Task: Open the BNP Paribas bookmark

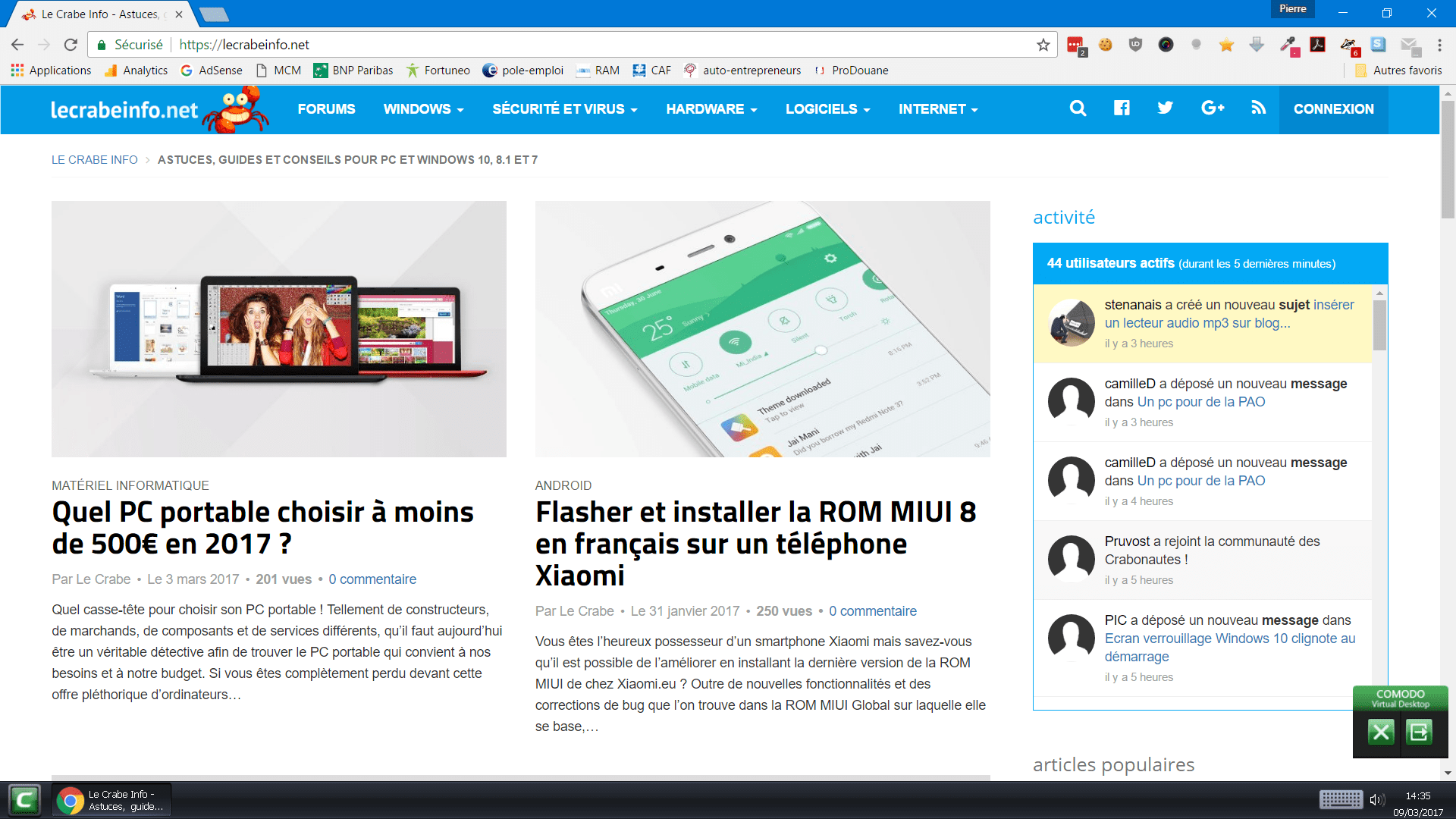Action: [353, 71]
